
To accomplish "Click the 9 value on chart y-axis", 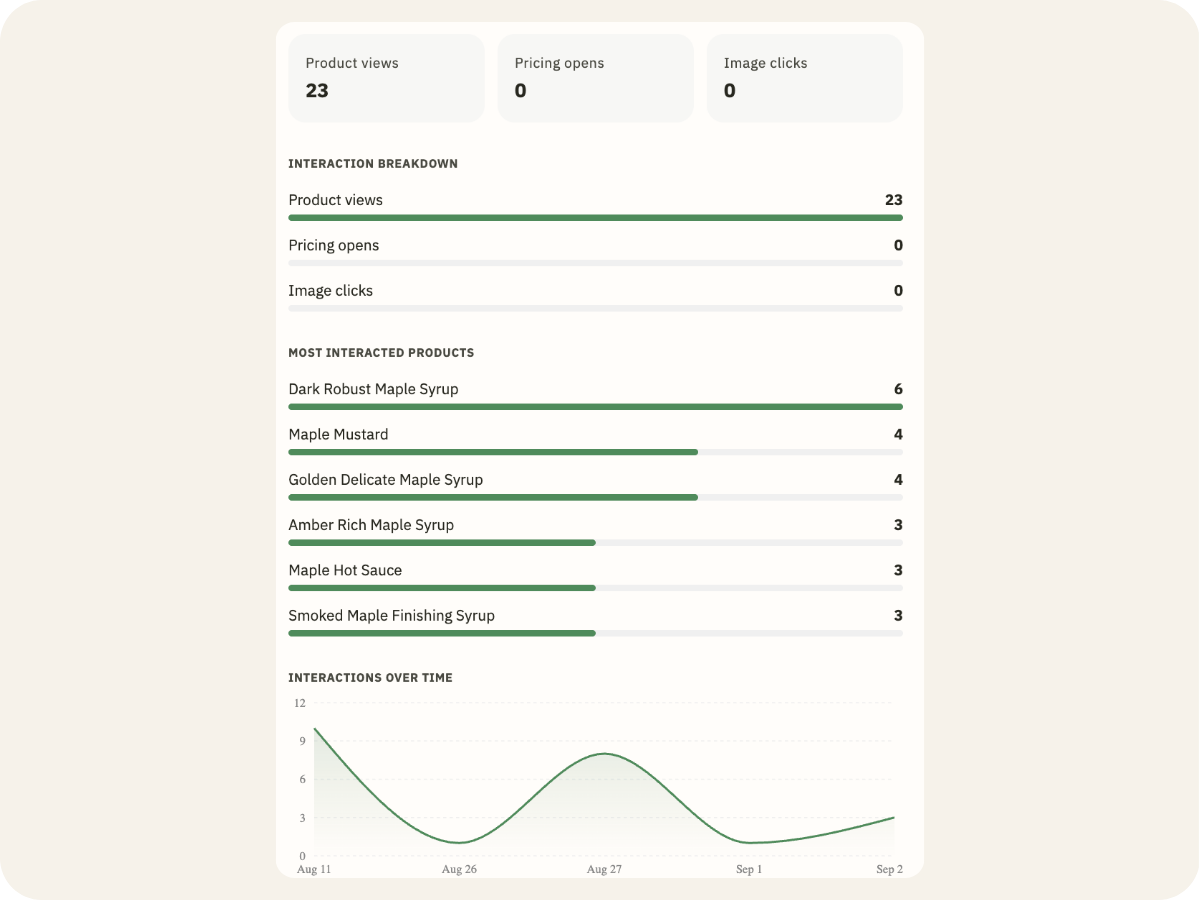I will [302, 741].
